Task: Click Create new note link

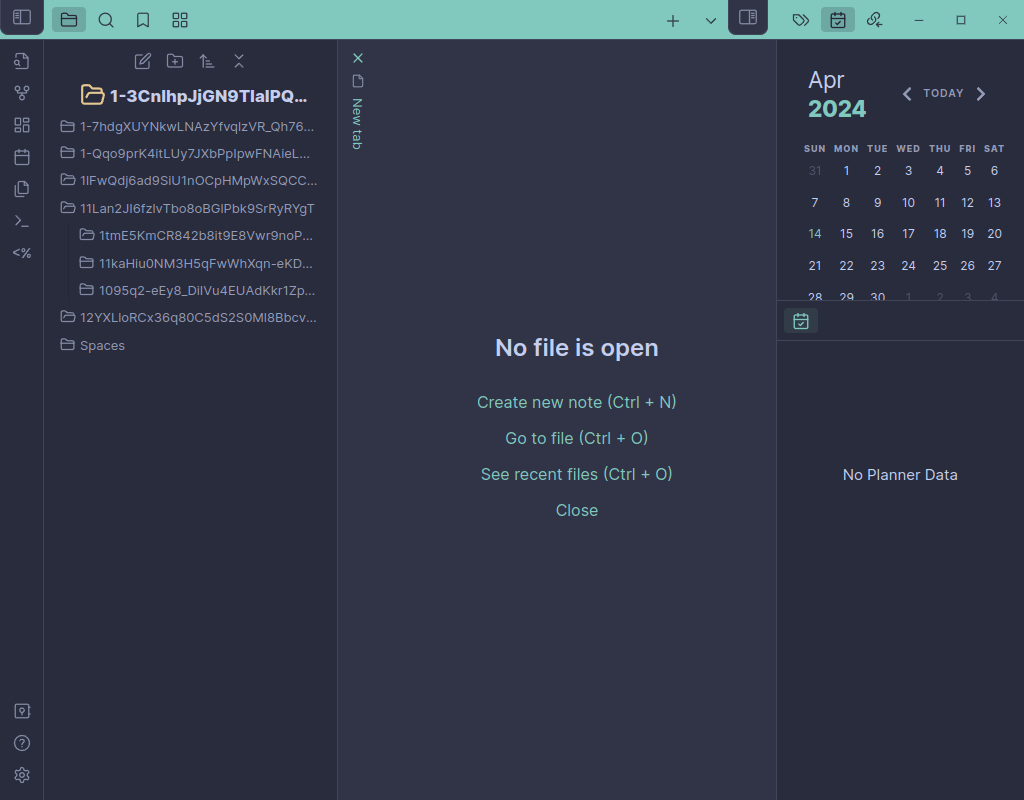Action: coord(576,402)
